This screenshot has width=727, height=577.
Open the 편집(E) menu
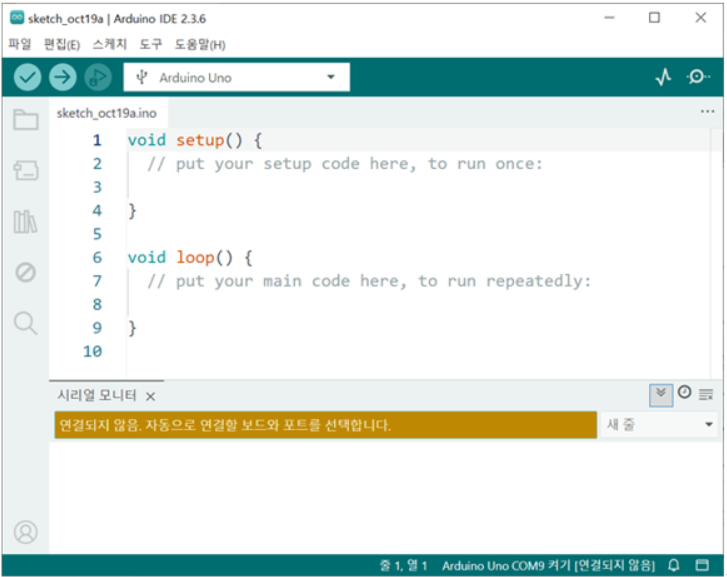[x=62, y=45]
